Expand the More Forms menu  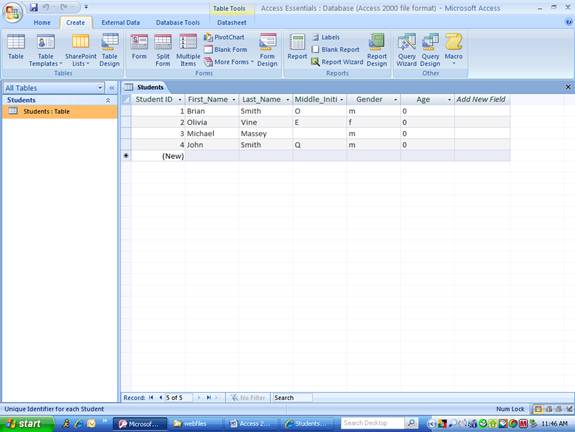[x=228, y=62]
